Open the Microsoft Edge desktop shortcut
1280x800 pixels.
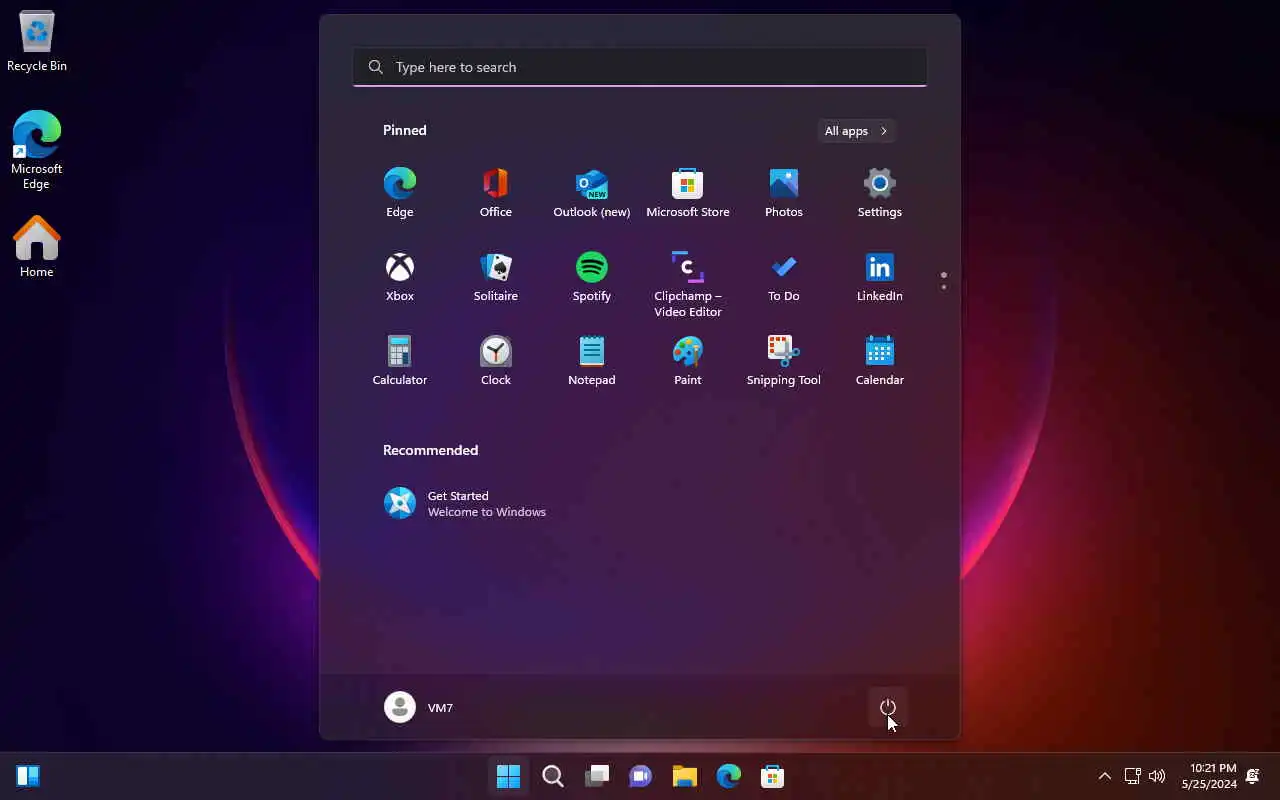tap(37, 150)
